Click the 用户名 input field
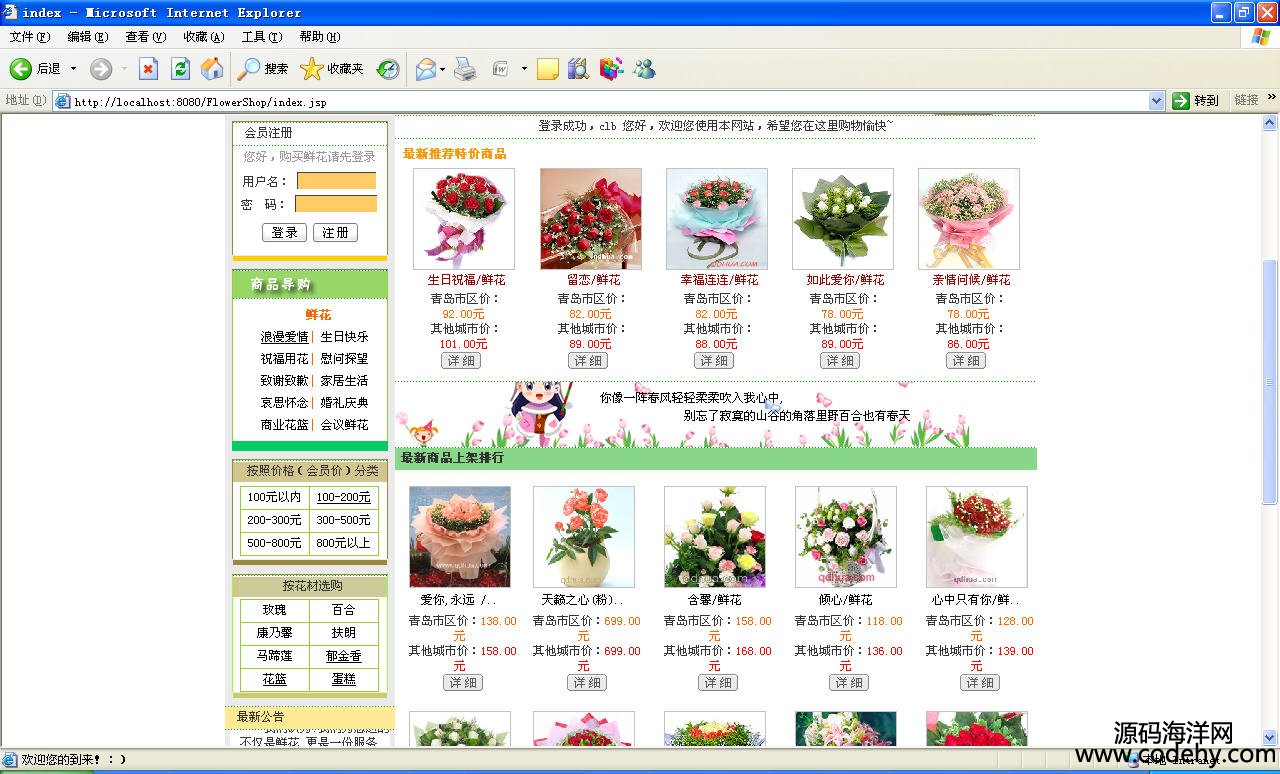This screenshot has height=774, width=1280. tap(336, 181)
